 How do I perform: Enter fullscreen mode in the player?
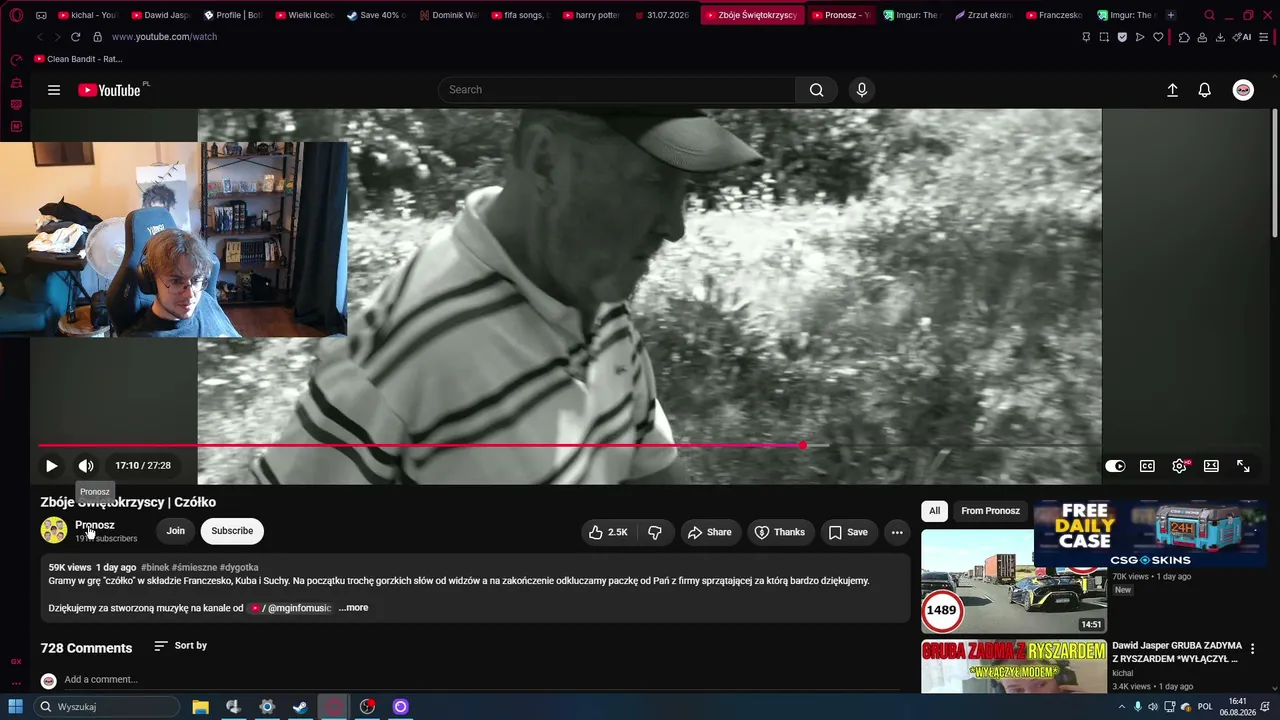1243,466
